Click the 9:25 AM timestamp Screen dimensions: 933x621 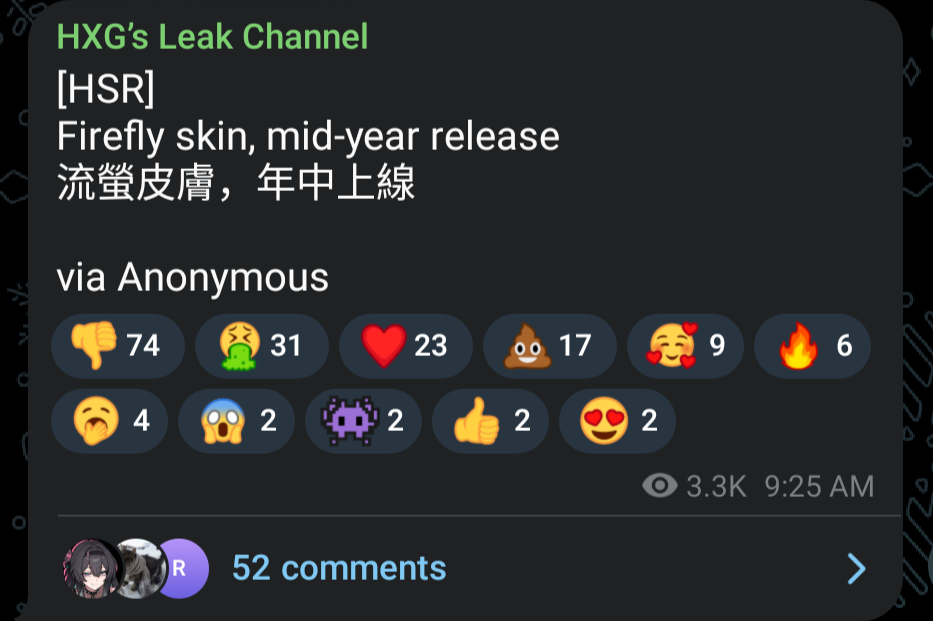[x=819, y=486]
